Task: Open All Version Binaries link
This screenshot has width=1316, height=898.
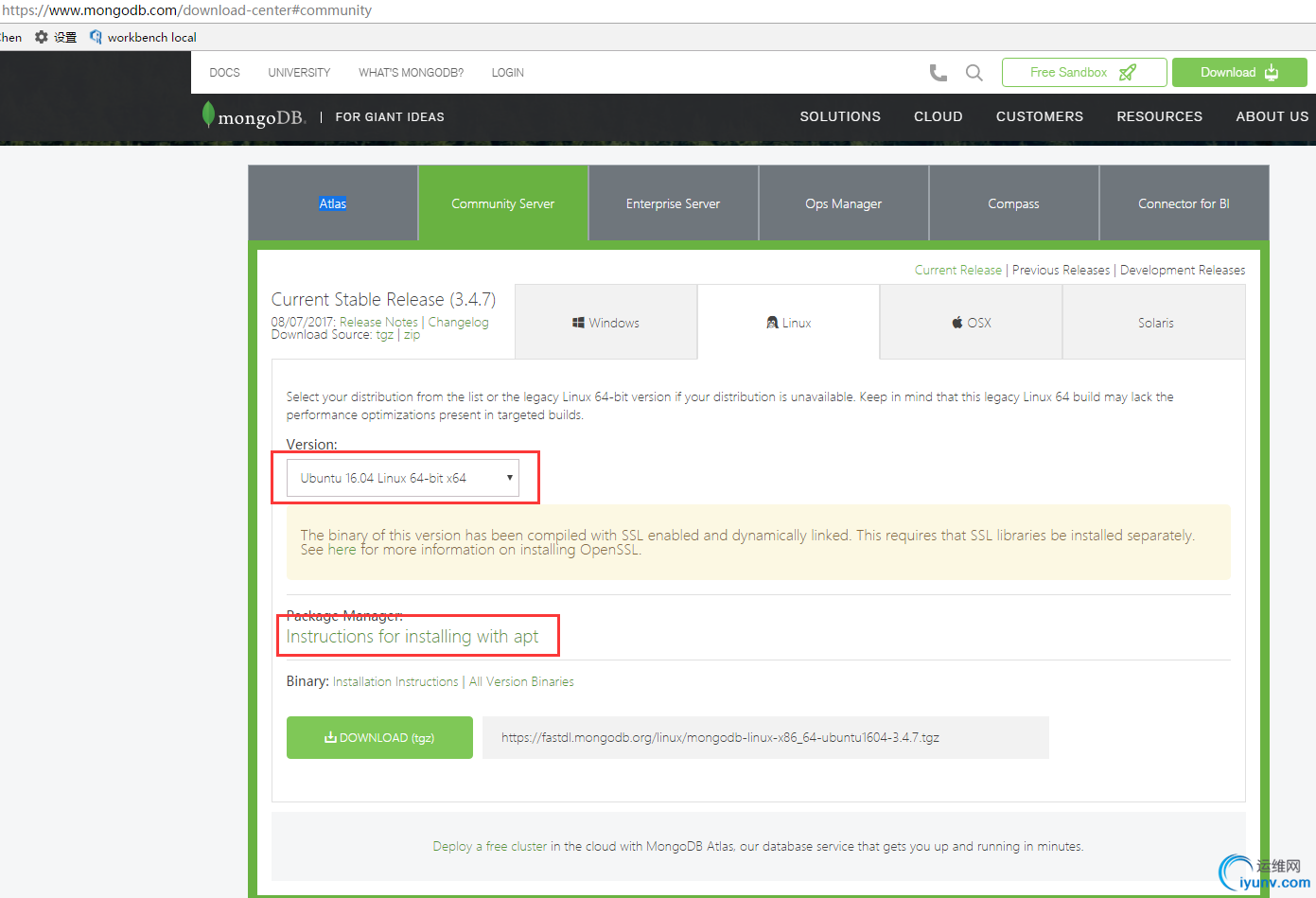Action: (x=521, y=681)
